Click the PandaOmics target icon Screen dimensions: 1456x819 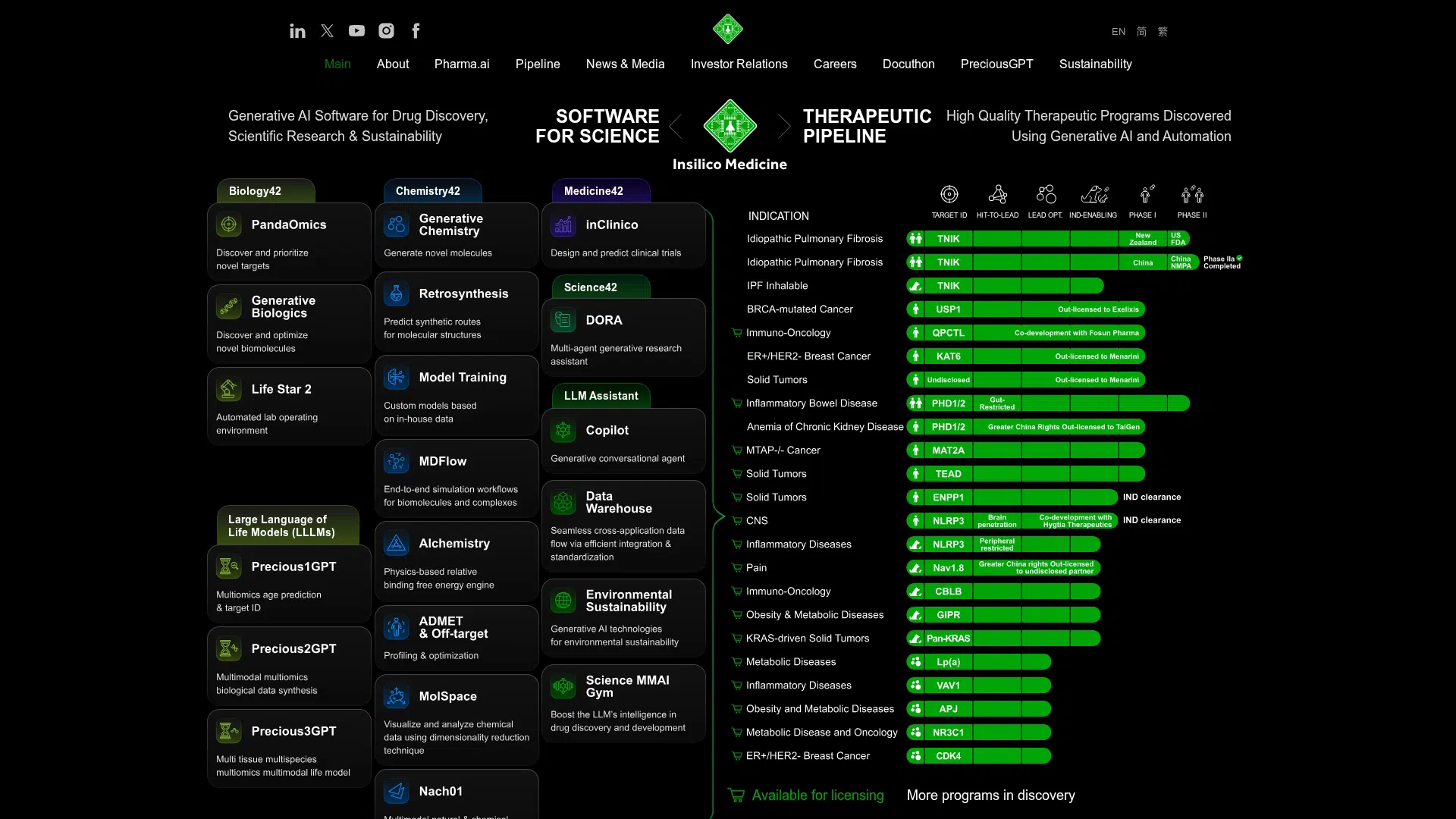(x=228, y=225)
